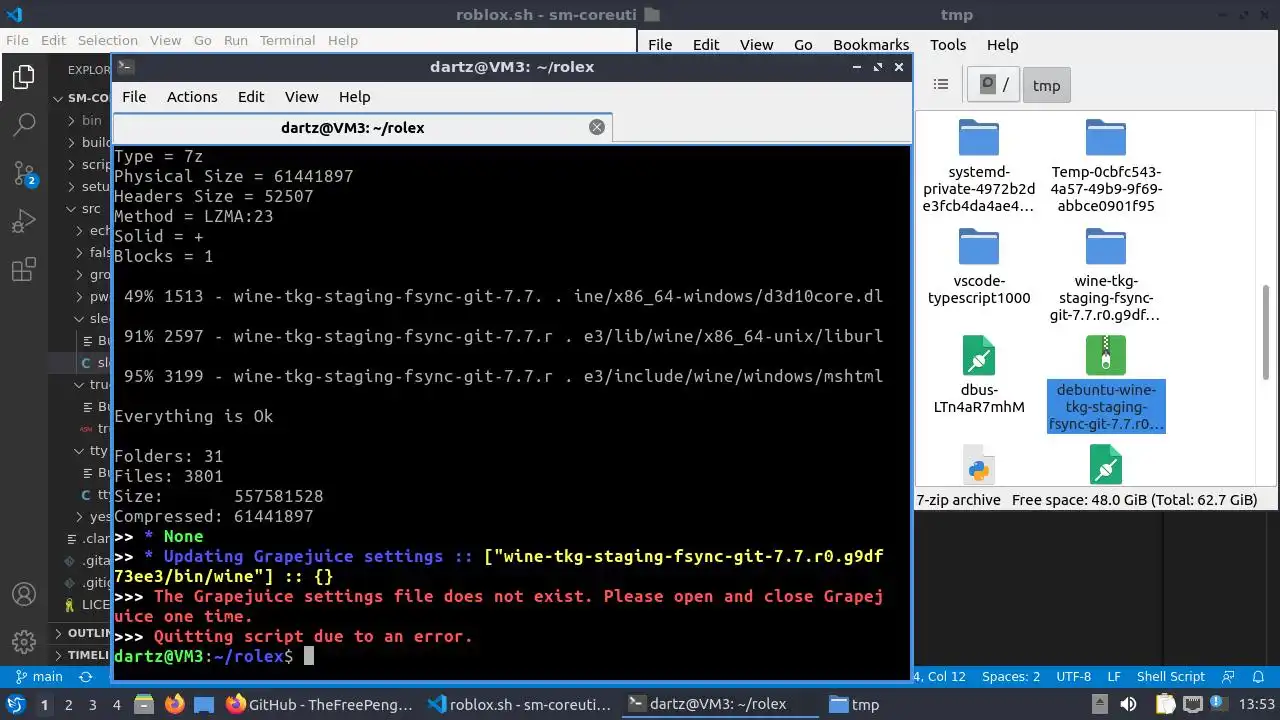1280x720 pixels.
Task: Open terminal Edit menu
Action: [251, 97]
